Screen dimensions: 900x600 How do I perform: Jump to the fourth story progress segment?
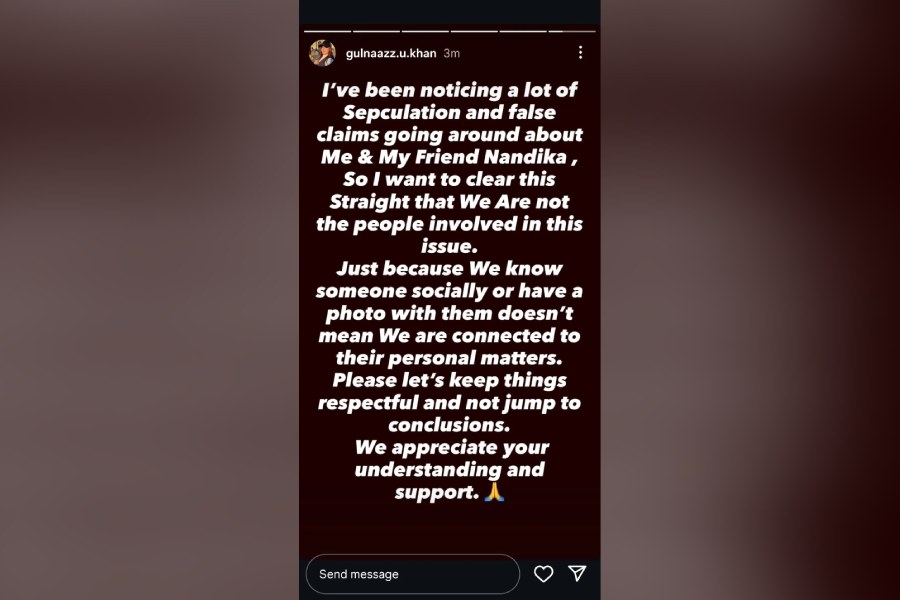coord(475,31)
